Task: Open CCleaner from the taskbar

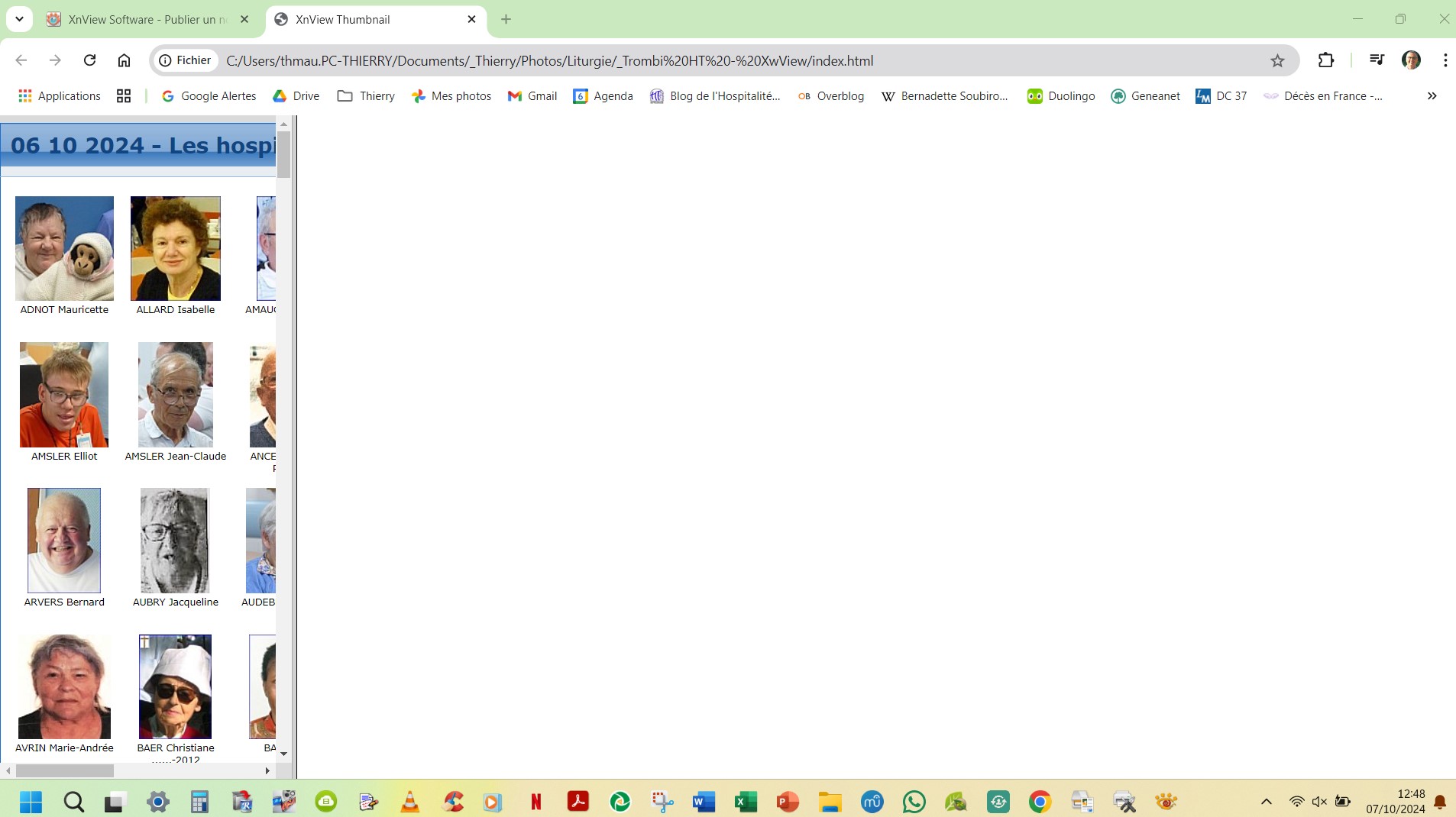Action: point(452,802)
